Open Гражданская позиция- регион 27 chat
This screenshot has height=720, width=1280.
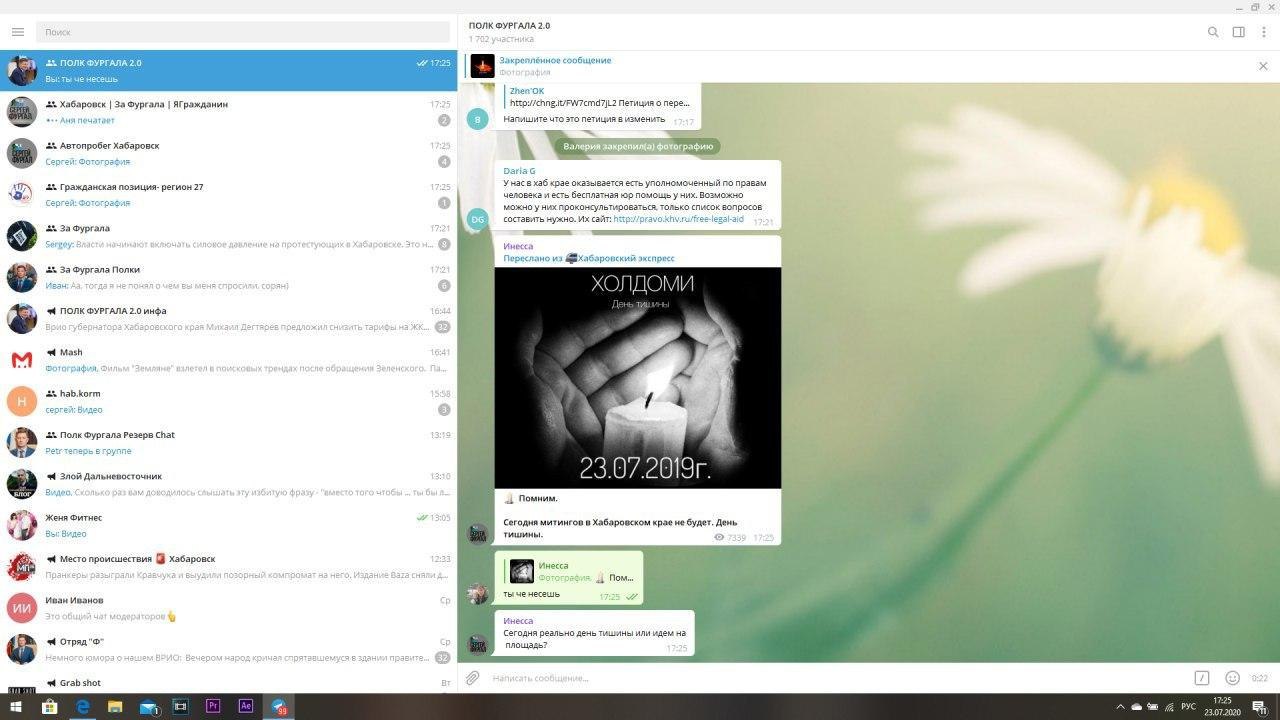[228, 195]
